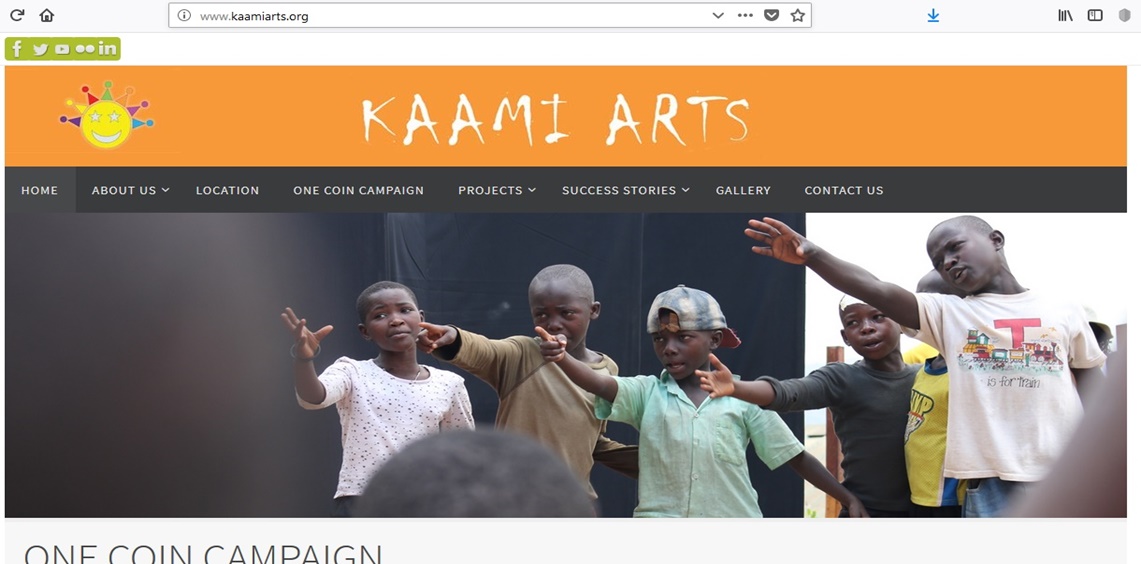The height and width of the screenshot is (564, 1141).
Task: Reload the page with the refresh icon
Action: click(16, 15)
